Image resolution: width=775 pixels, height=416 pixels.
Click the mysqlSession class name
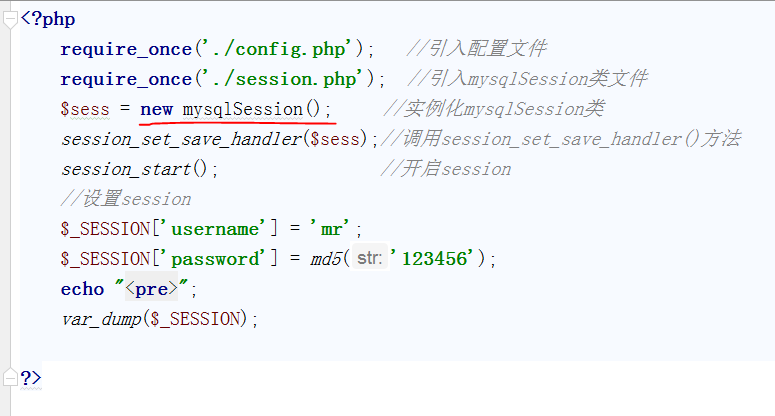[243, 109]
